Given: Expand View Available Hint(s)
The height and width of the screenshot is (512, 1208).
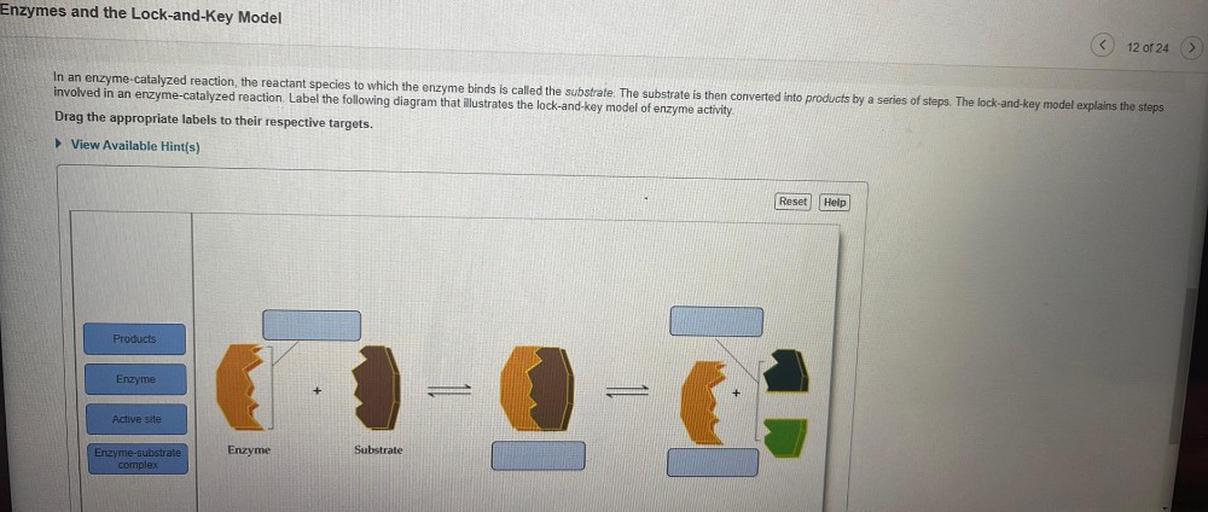Looking at the screenshot, I should (x=128, y=145).
